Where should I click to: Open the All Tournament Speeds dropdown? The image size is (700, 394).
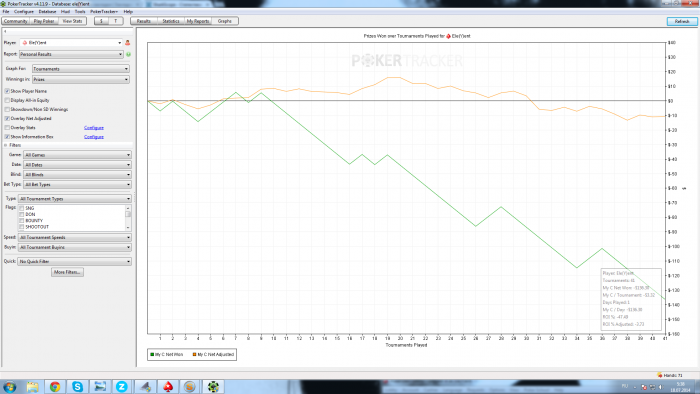[x=75, y=237]
